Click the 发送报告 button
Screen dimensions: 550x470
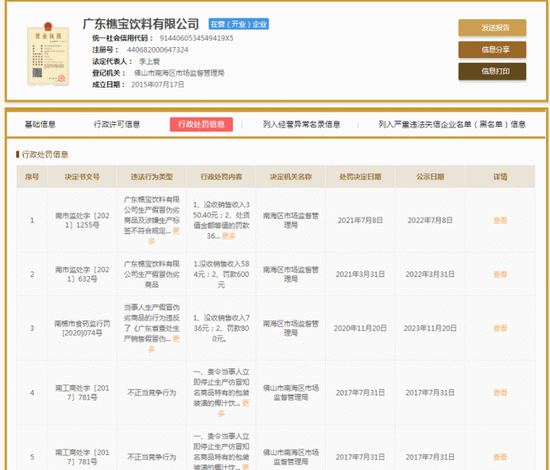492,28
